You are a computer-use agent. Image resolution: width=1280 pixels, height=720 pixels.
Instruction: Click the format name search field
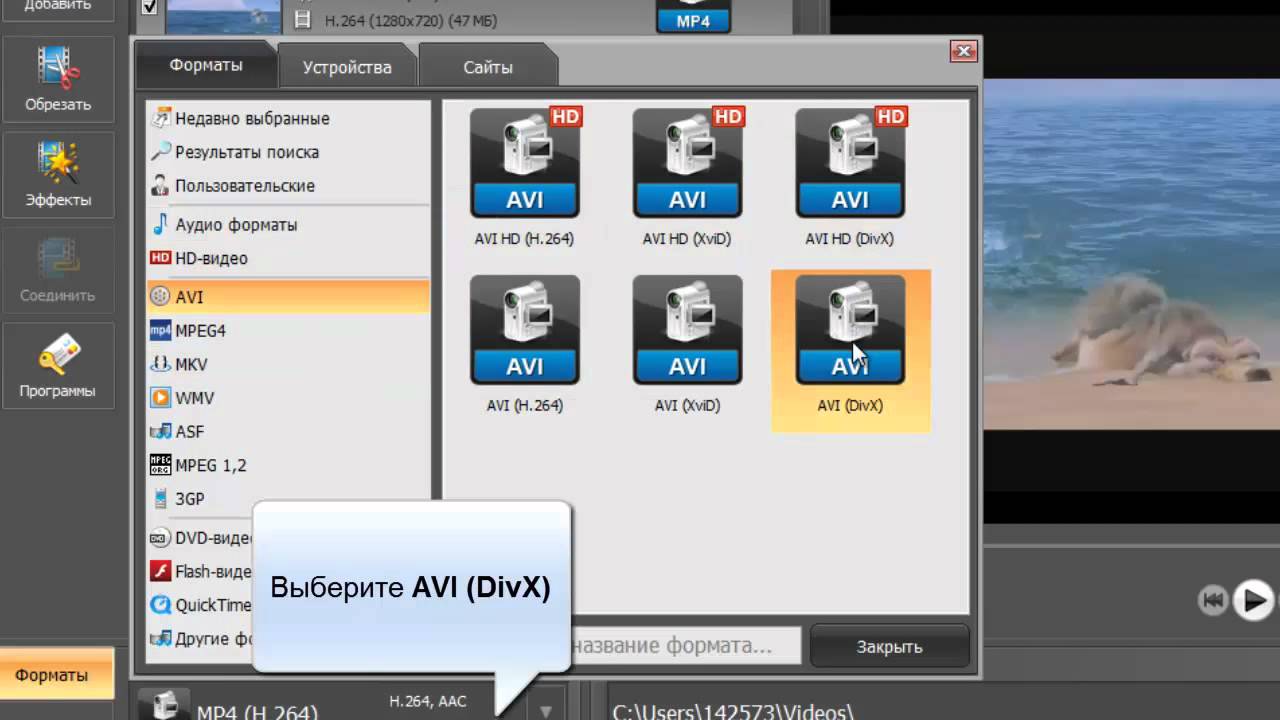click(686, 646)
